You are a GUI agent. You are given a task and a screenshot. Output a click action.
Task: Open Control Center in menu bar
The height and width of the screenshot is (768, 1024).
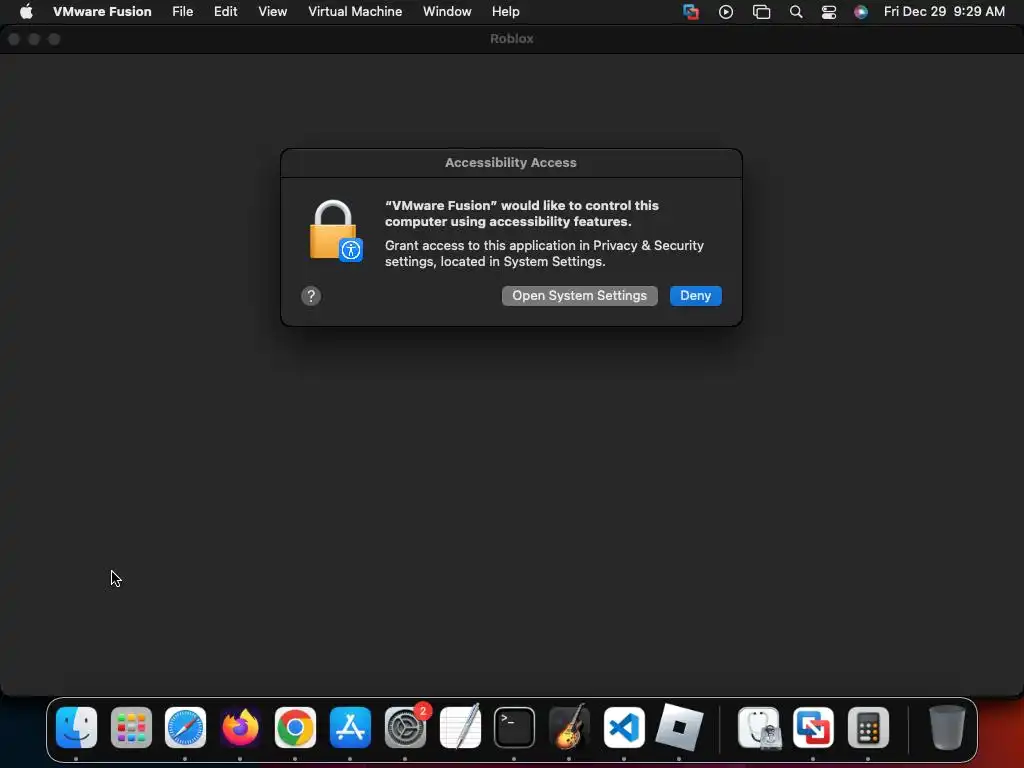tap(829, 12)
